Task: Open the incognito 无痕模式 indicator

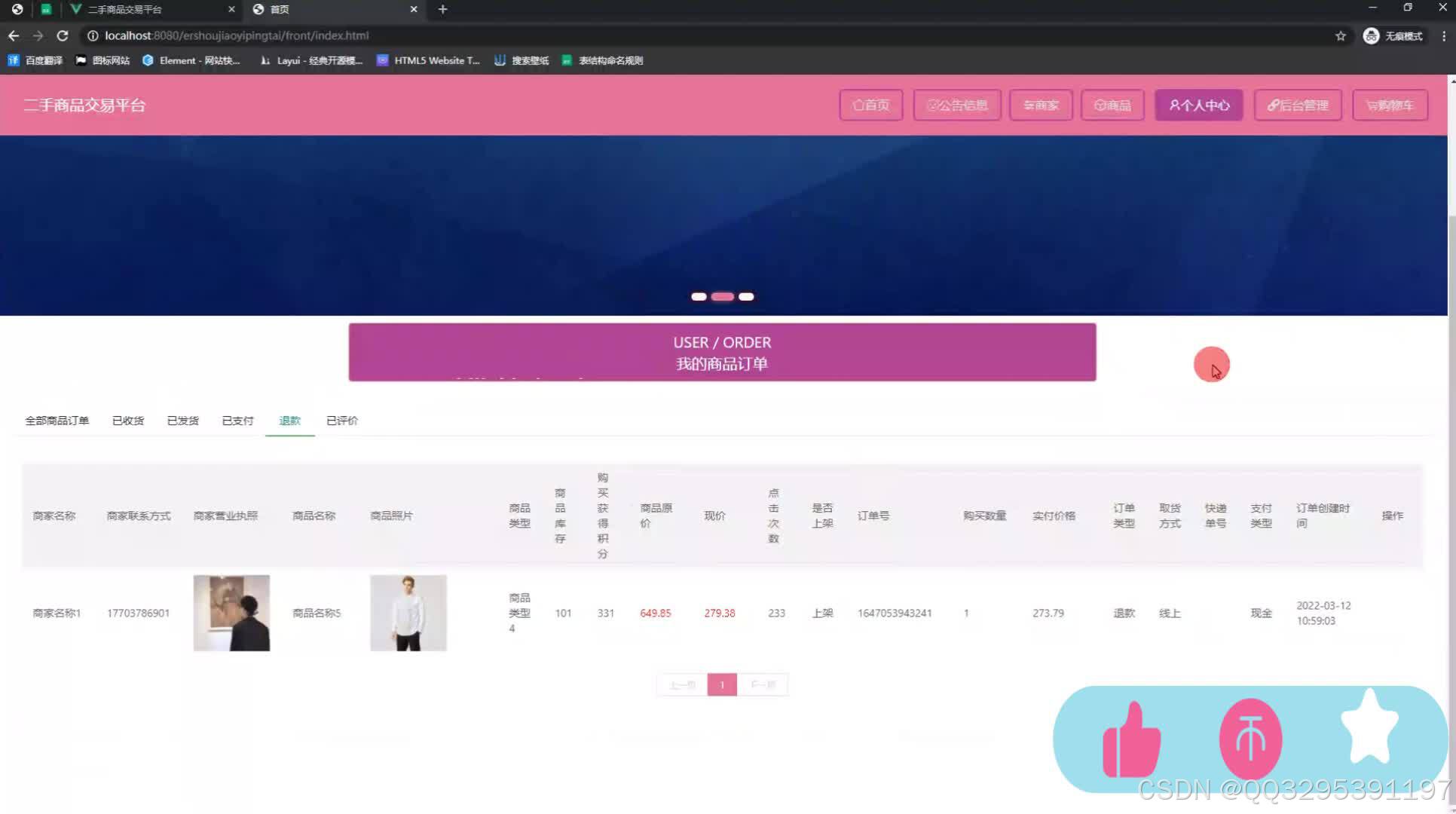Action: click(x=1393, y=35)
